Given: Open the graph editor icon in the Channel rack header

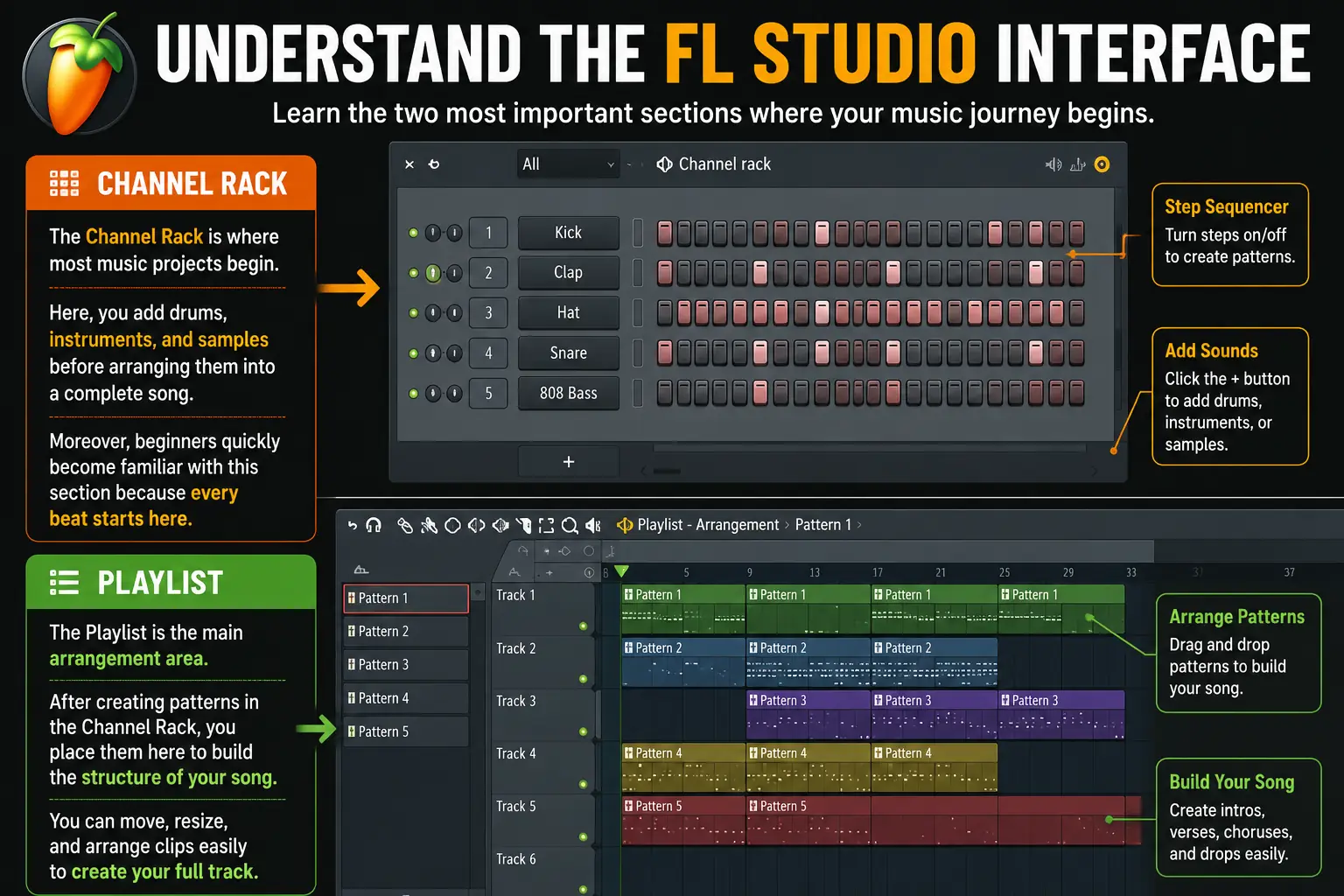Looking at the screenshot, I should 1078,164.
